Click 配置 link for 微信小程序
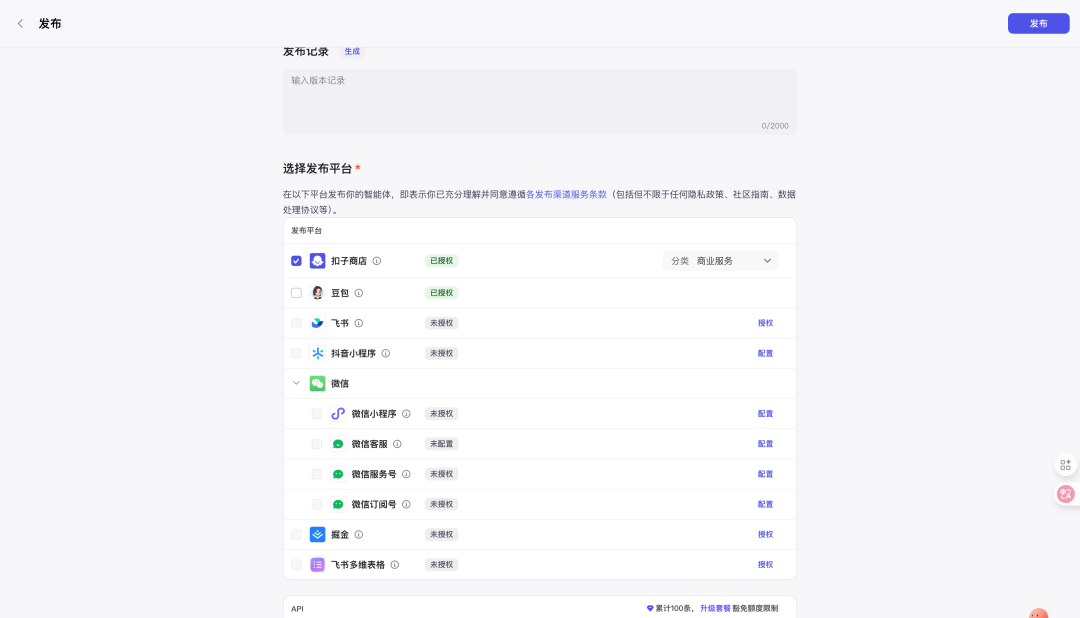Image resolution: width=1080 pixels, height=618 pixels. 765,414
